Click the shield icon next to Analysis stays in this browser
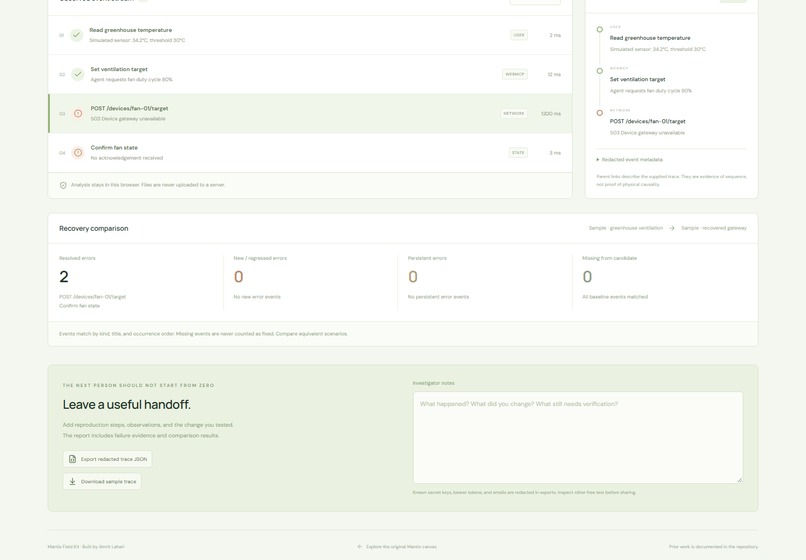 point(63,185)
